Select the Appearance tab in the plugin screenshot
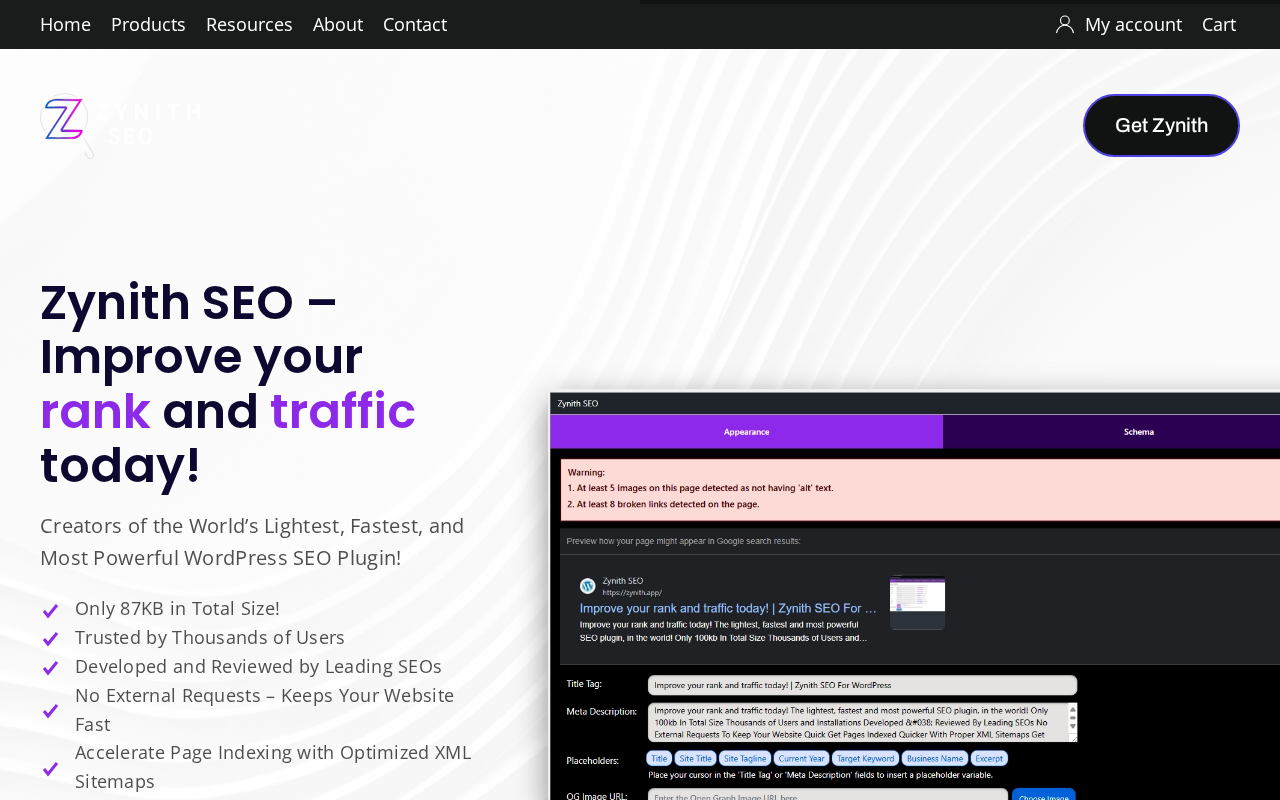Image resolution: width=1280 pixels, height=800 pixels. click(x=746, y=432)
